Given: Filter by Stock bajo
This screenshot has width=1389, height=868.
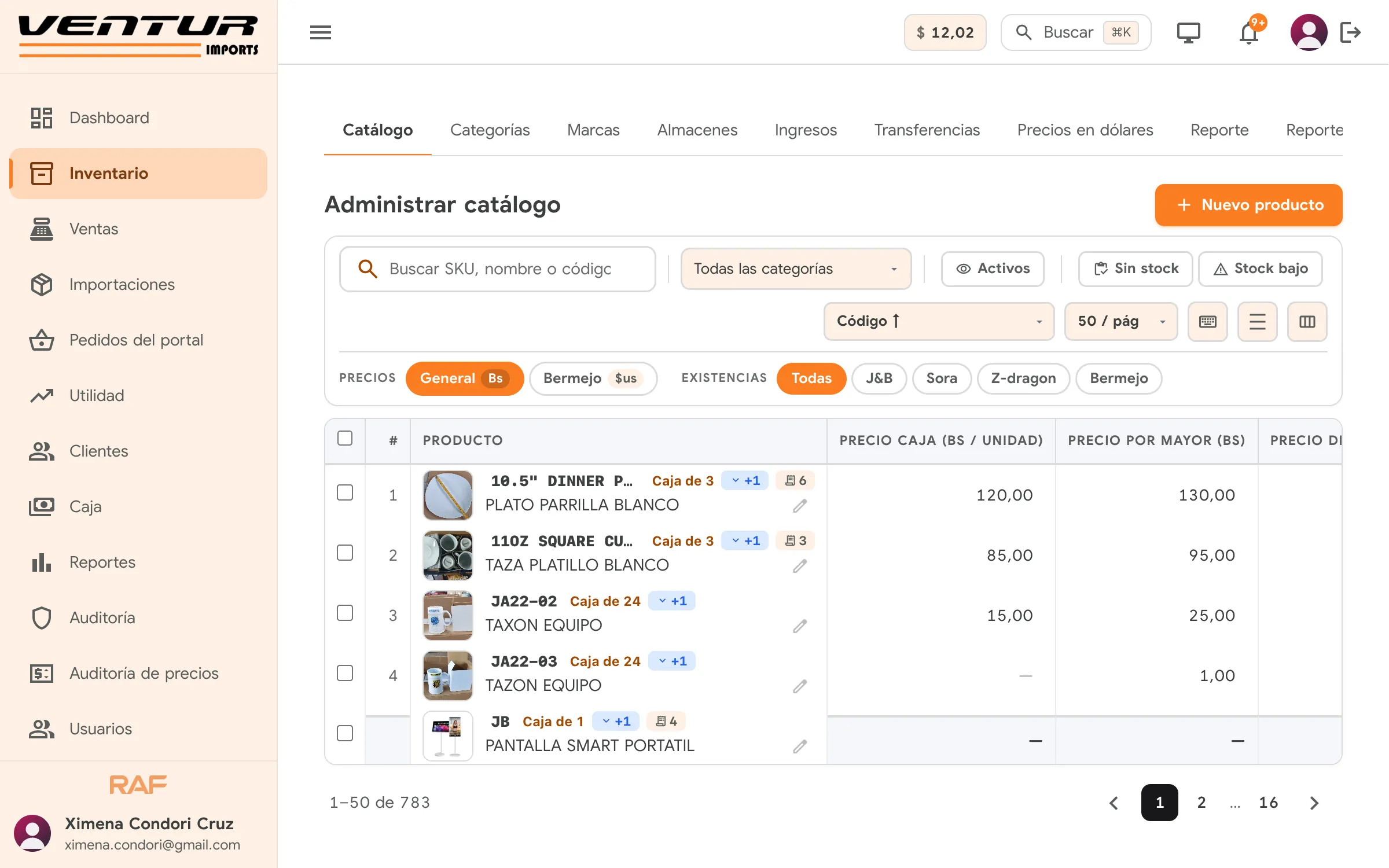Looking at the screenshot, I should 1261,269.
